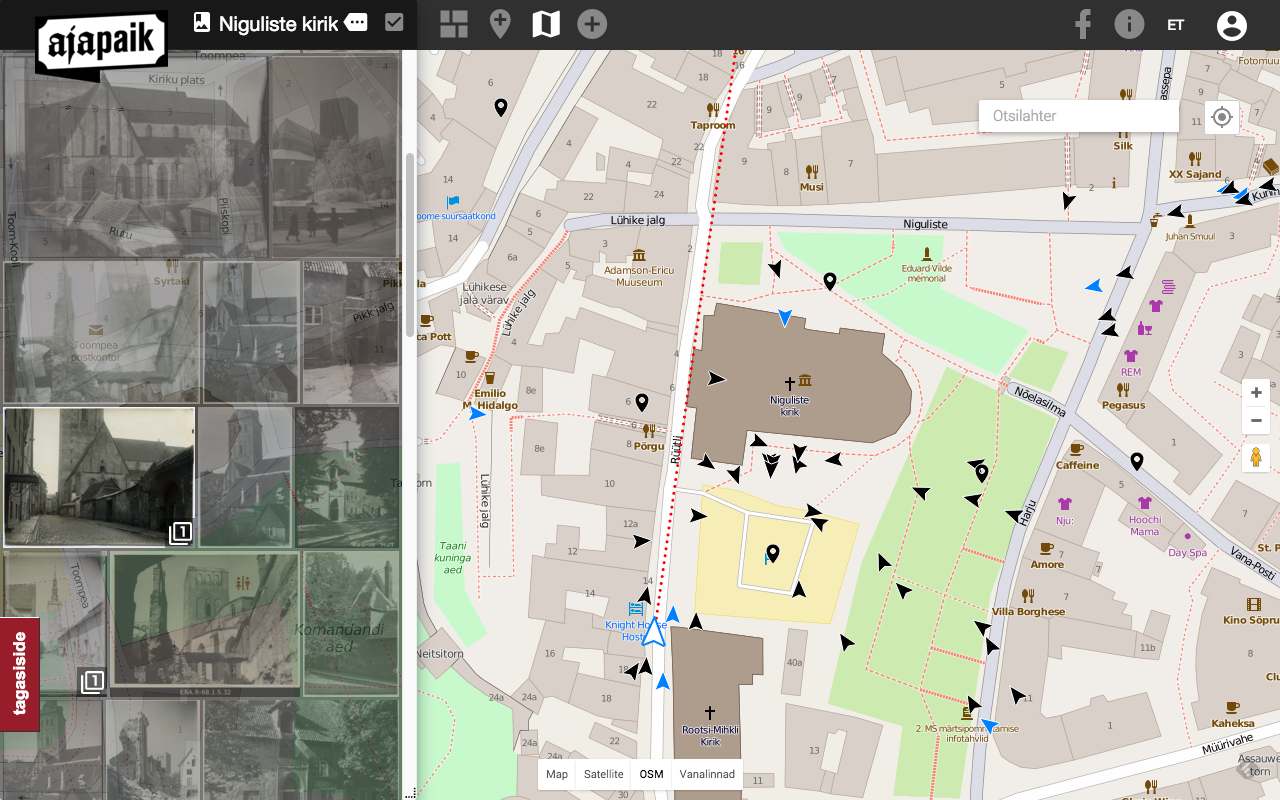Select the Vanalinnad map layer

point(707,774)
